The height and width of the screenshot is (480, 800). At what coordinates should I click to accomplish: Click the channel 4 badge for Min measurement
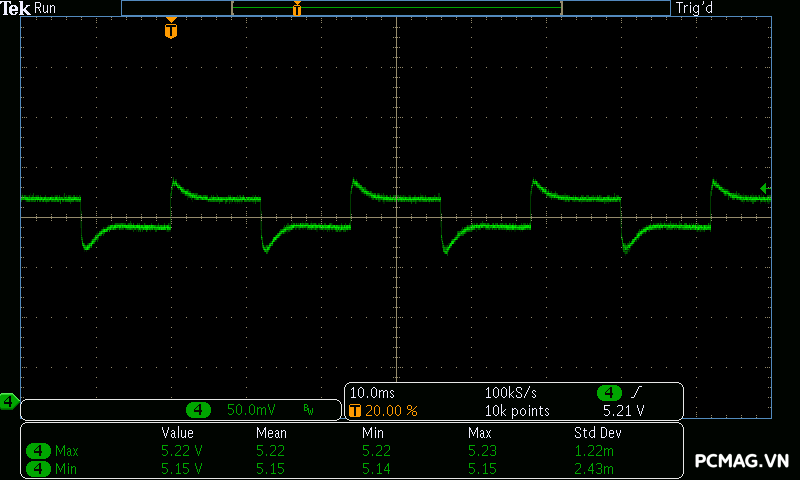[38, 468]
